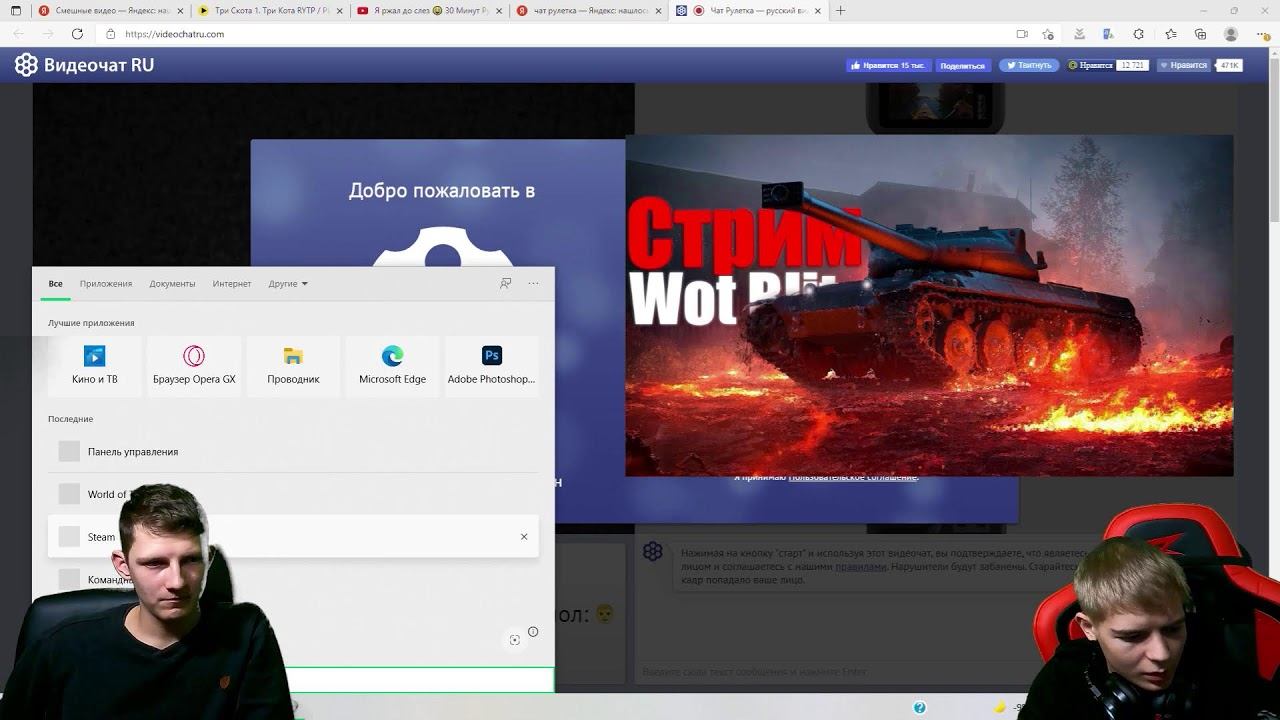The image size is (1280, 720).
Task: Switch to the Приложения search tab
Action: [x=106, y=284]
